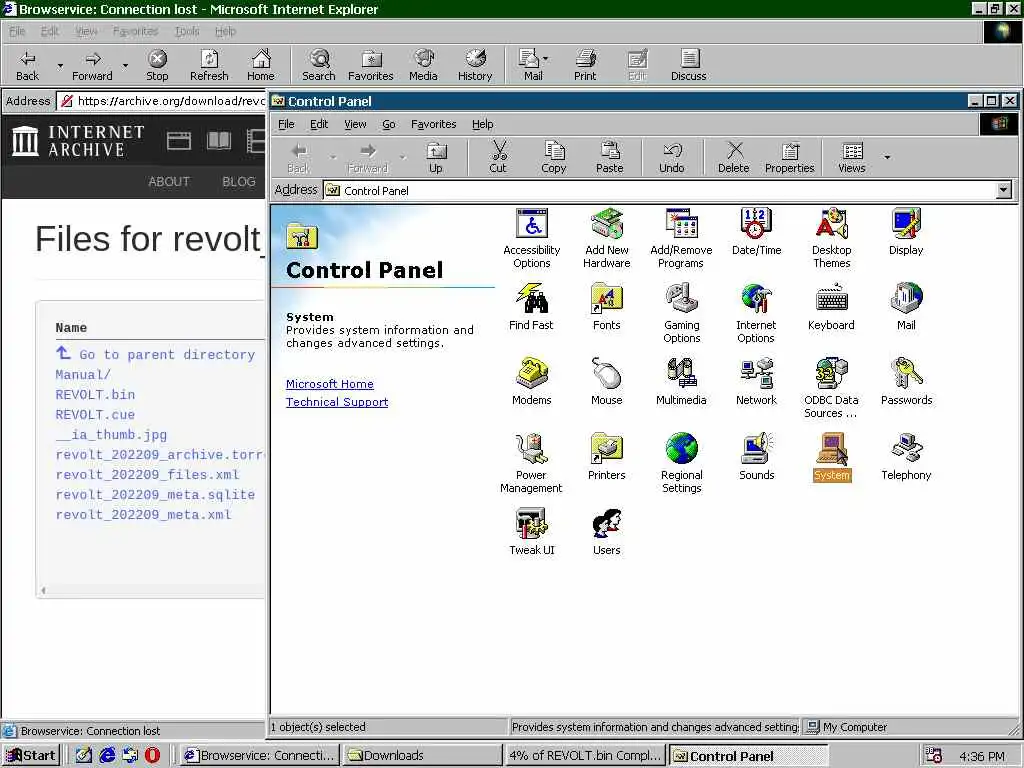Expand the Back history arrow in Internet Explorer

(60, 66)
